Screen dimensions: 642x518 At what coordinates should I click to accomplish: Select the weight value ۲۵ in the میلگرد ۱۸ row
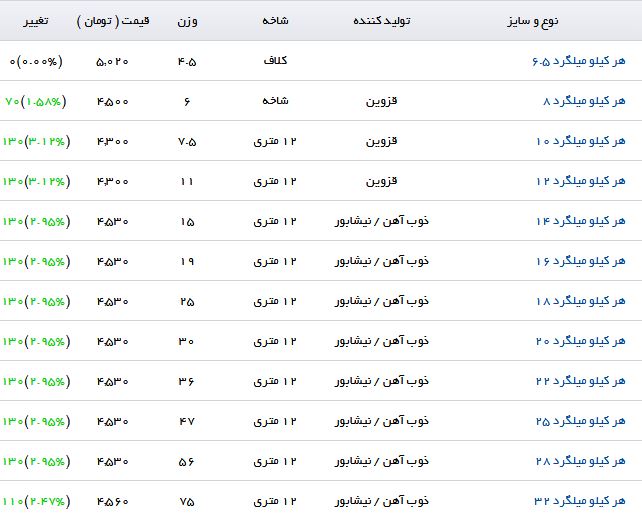click(x=187, y=302)
